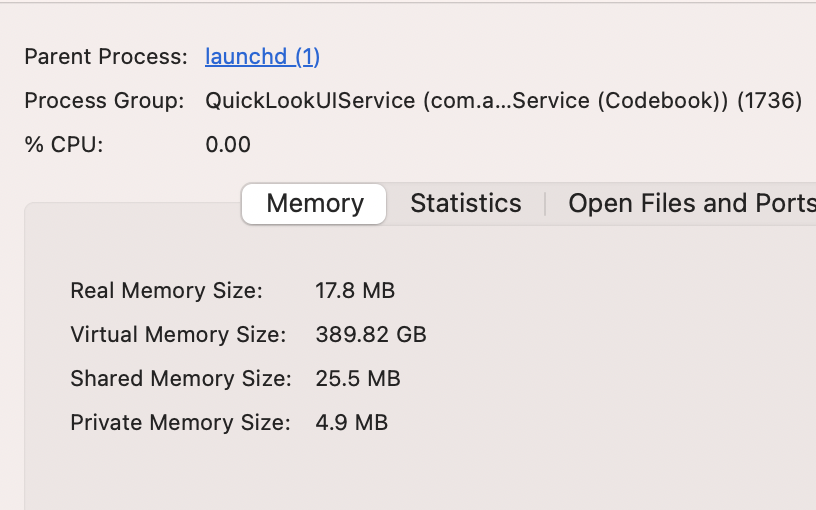816x510 pixels.
Task: Click the % CPU label
Action: pos(64,144)
